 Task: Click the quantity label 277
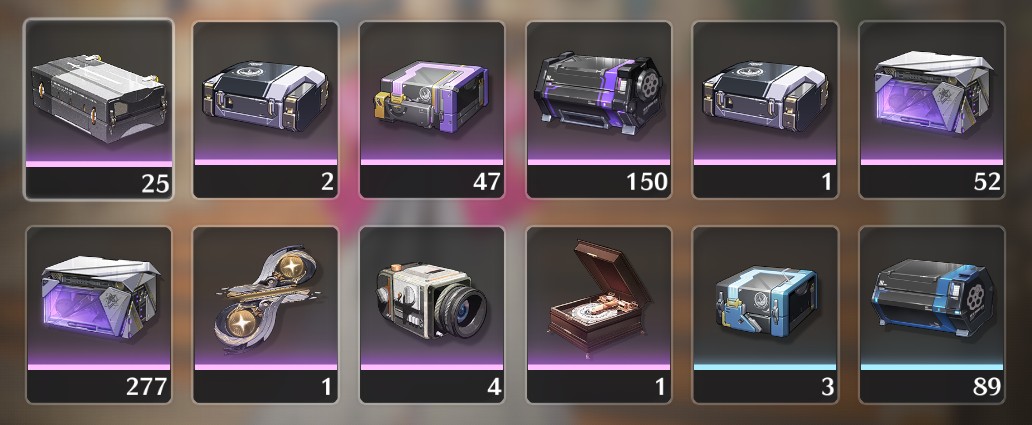click(147, 387)
